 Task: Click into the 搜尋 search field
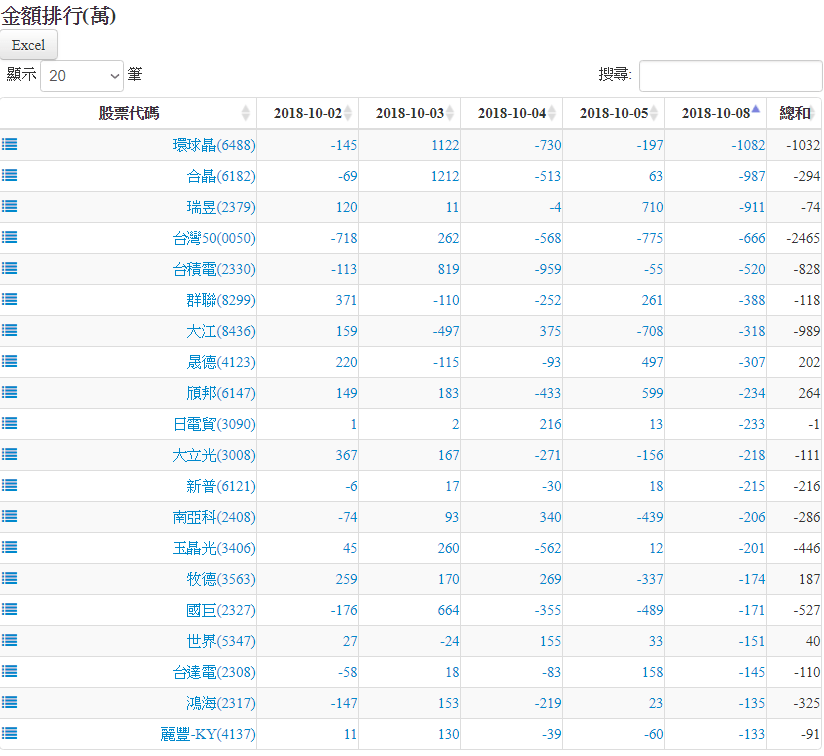pos(730,76)
